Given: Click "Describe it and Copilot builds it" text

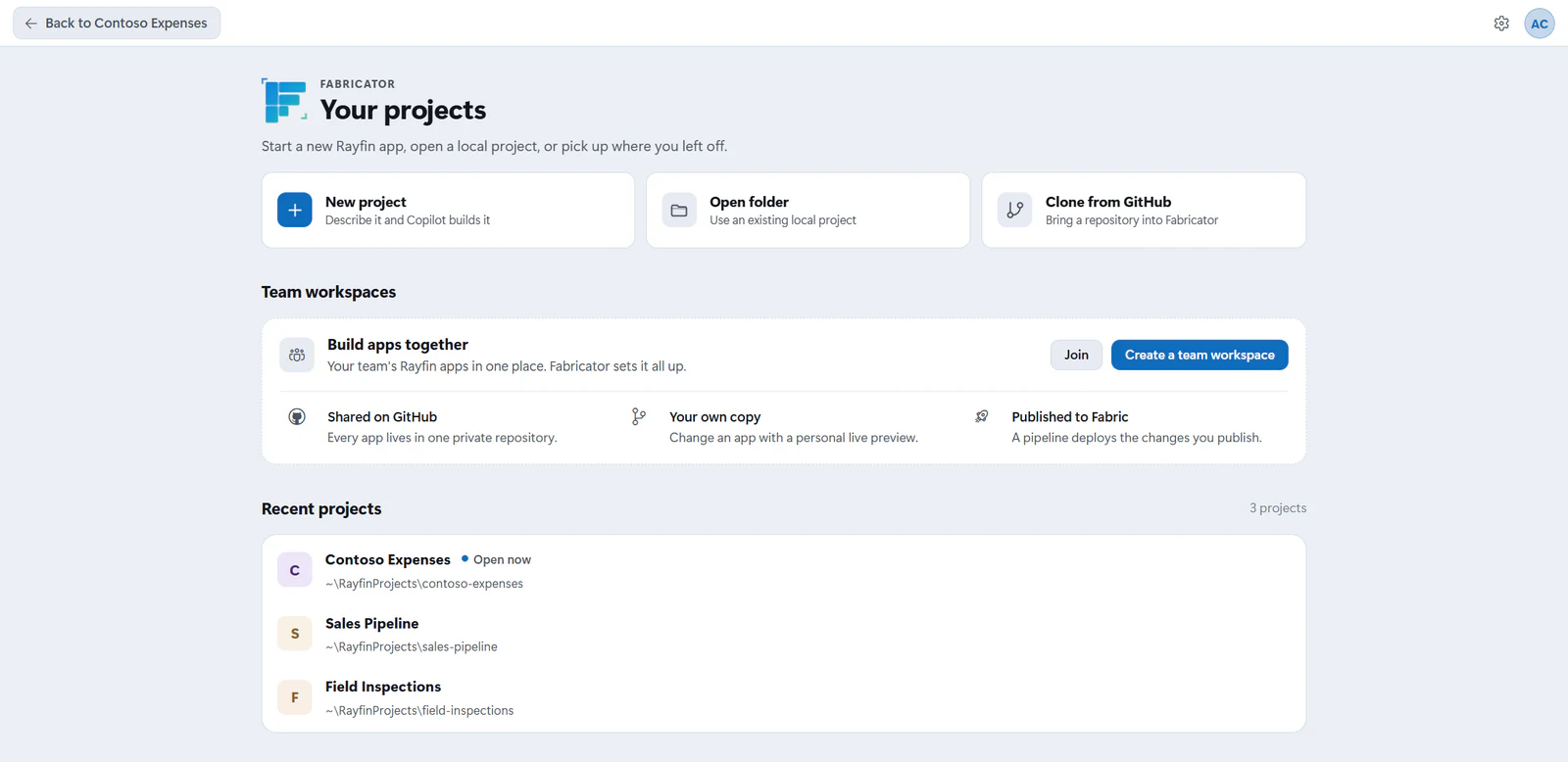Looking at the screenshot, I should click(408, 220).
